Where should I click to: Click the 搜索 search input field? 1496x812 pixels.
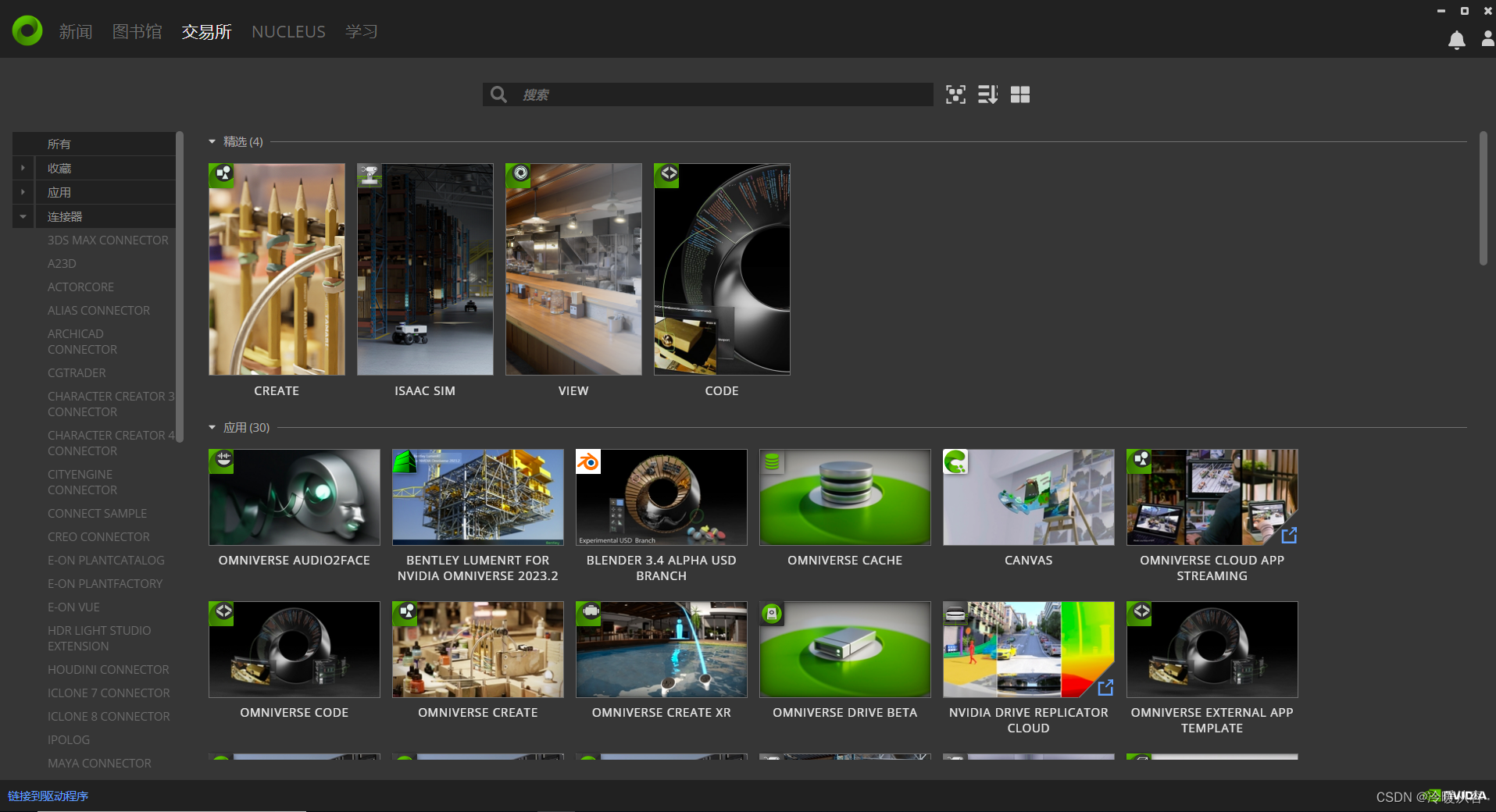(708, 94)
